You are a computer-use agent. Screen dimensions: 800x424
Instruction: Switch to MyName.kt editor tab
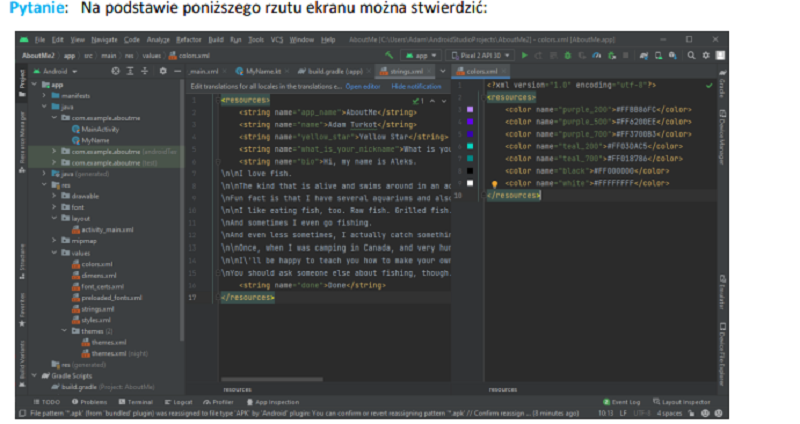tap(262, 71)
